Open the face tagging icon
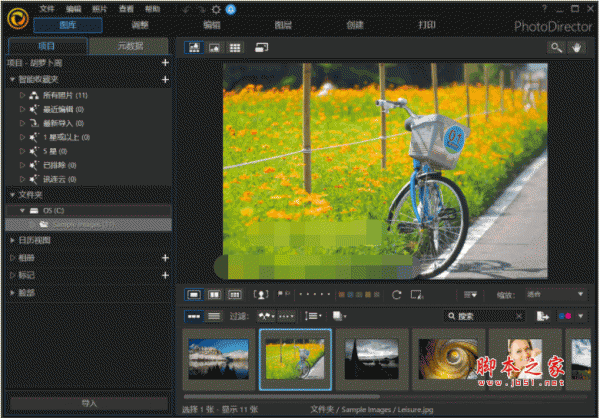Viewport: 600px width, 418px height. pyautogui.click(x=262, y=295)
